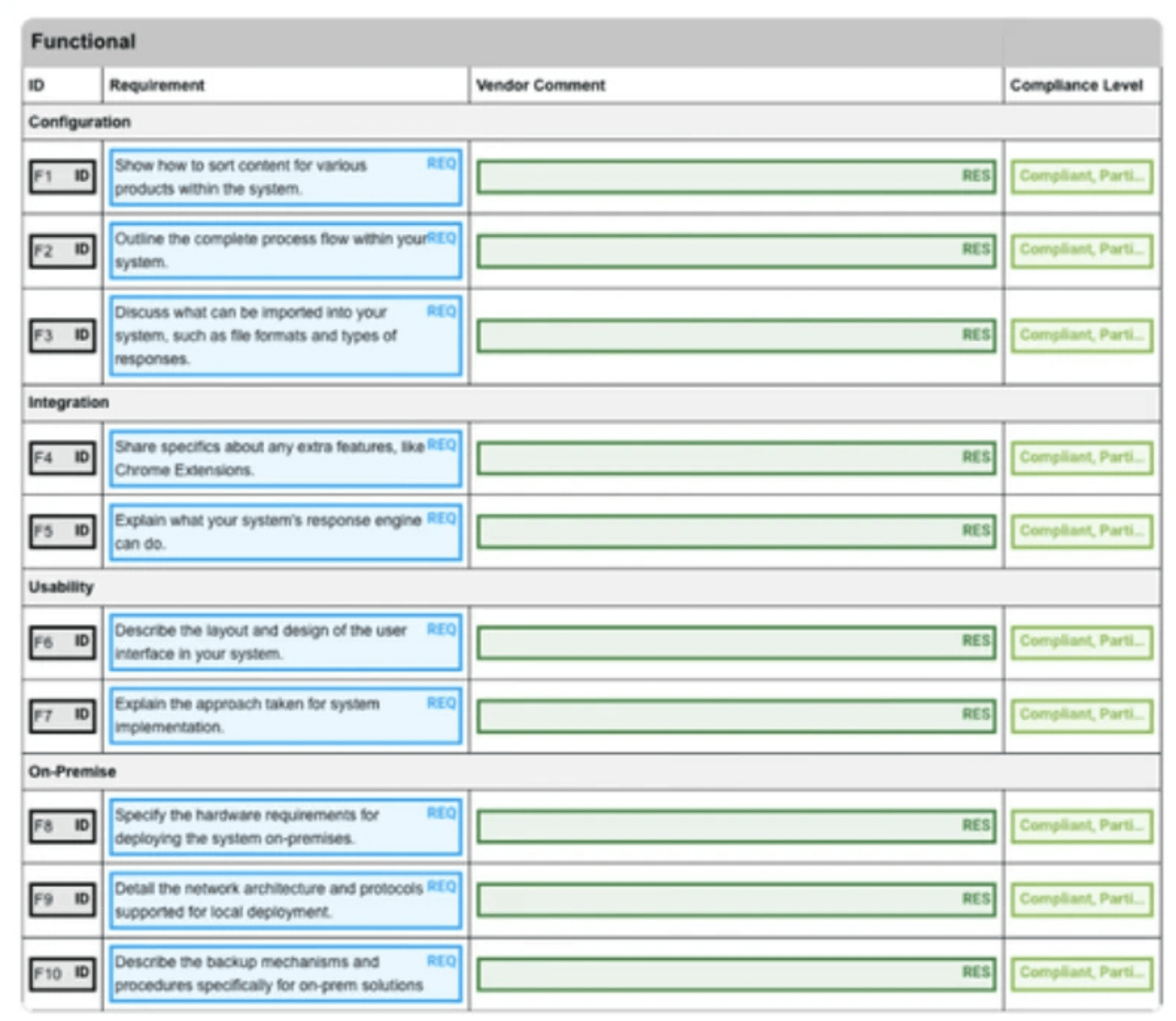The width and height of the screenshot is (1176, 1021).
Task: Open compliance level dropdown for row F8
Action: [x=1082, y=826]
